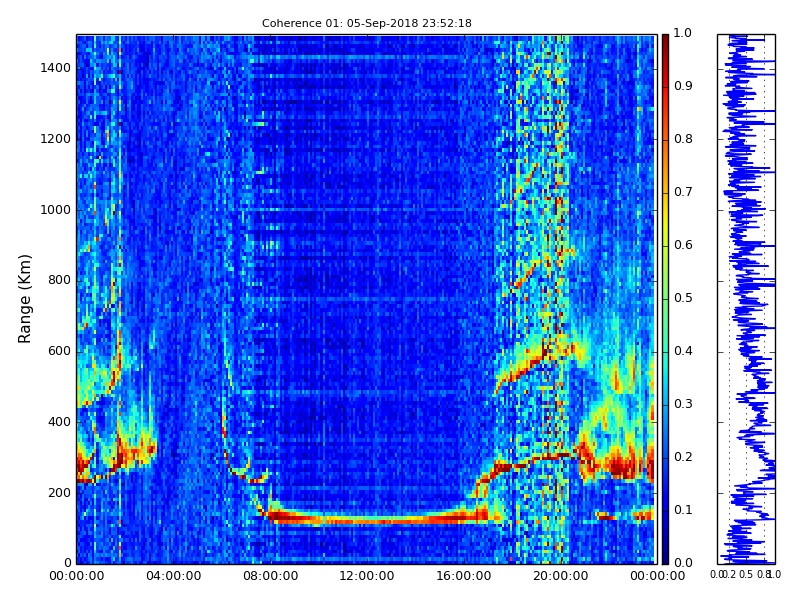800x600 pixels.
Task: Click the colorbar 0.5 tick label
Action: pos(683,298)
